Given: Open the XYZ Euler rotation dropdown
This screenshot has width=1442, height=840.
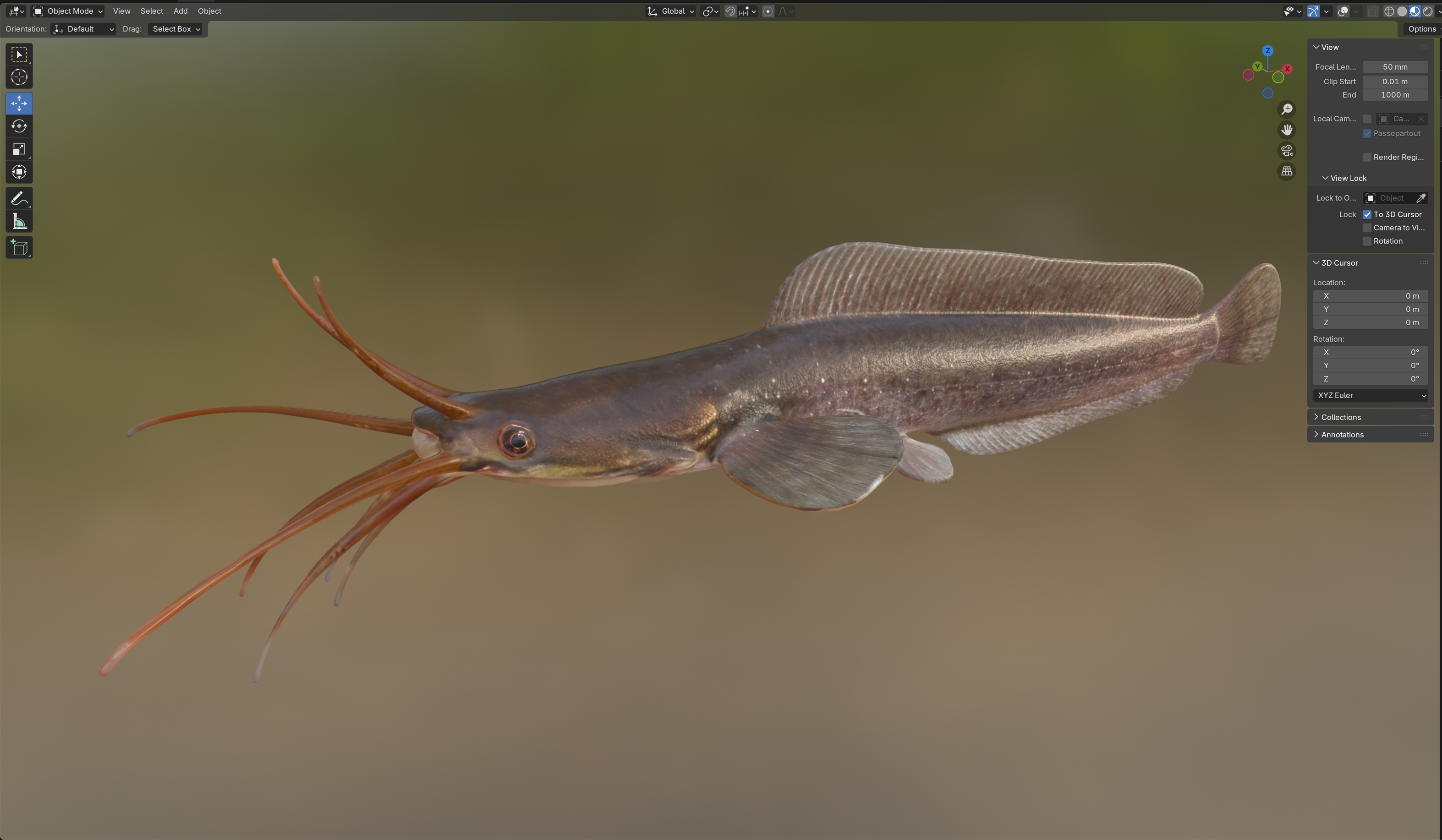Looking at the screenshot, I should [1370, 395].
